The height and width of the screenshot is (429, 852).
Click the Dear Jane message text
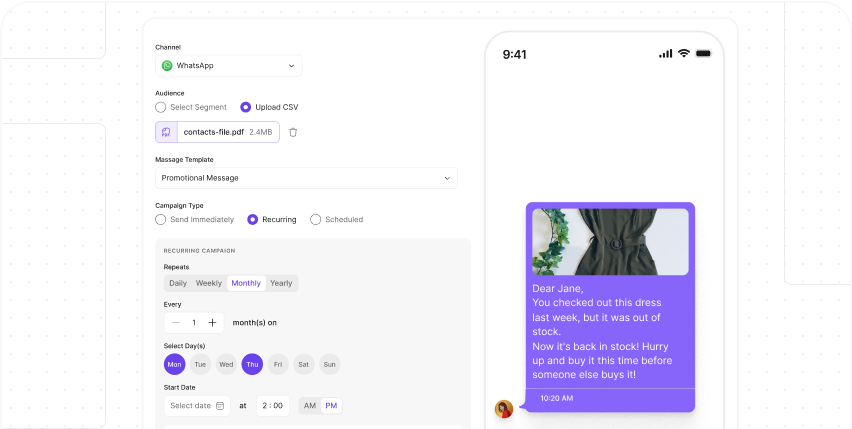coord(557,288)
